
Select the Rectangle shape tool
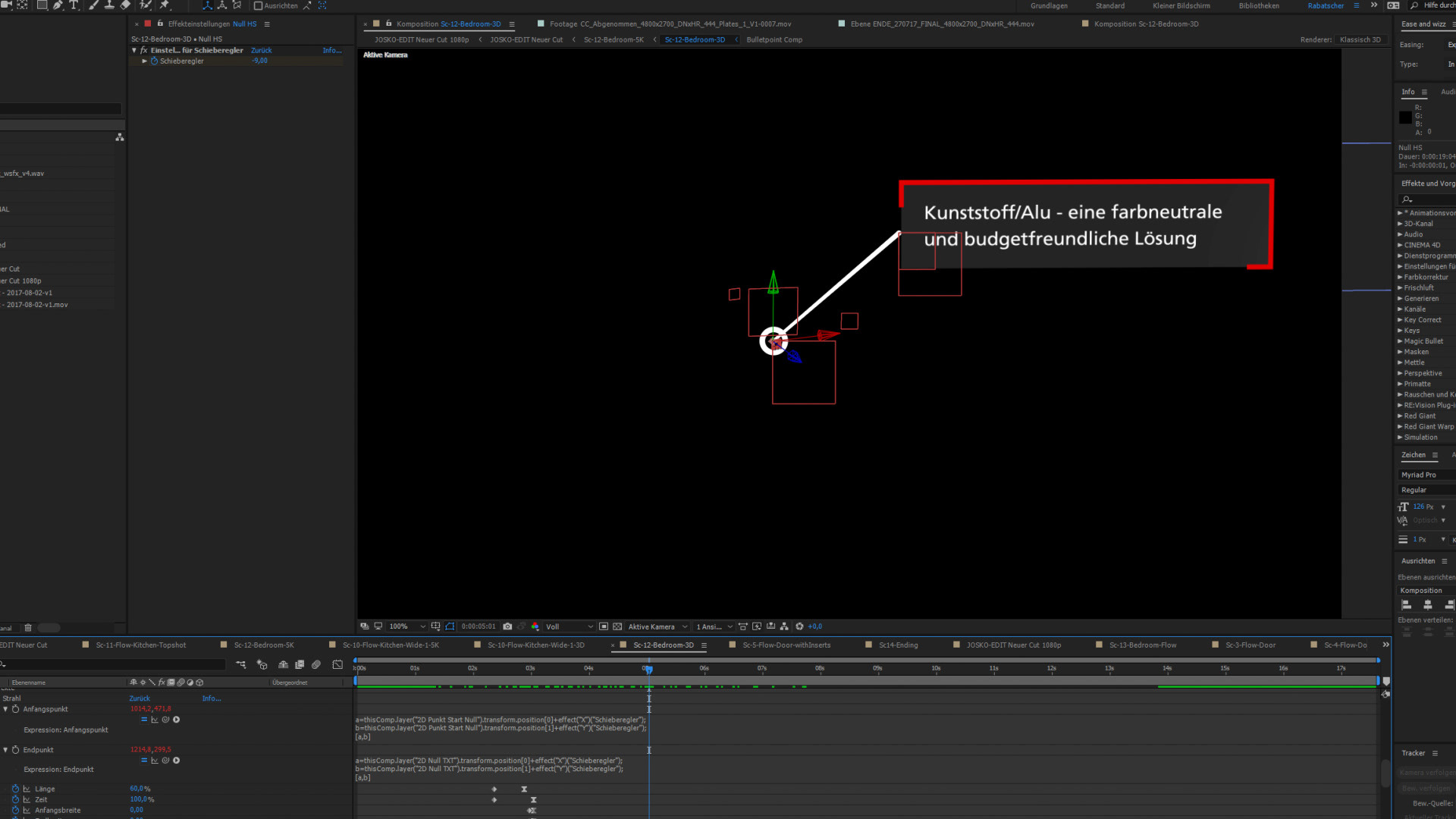[x=42, y=5]
